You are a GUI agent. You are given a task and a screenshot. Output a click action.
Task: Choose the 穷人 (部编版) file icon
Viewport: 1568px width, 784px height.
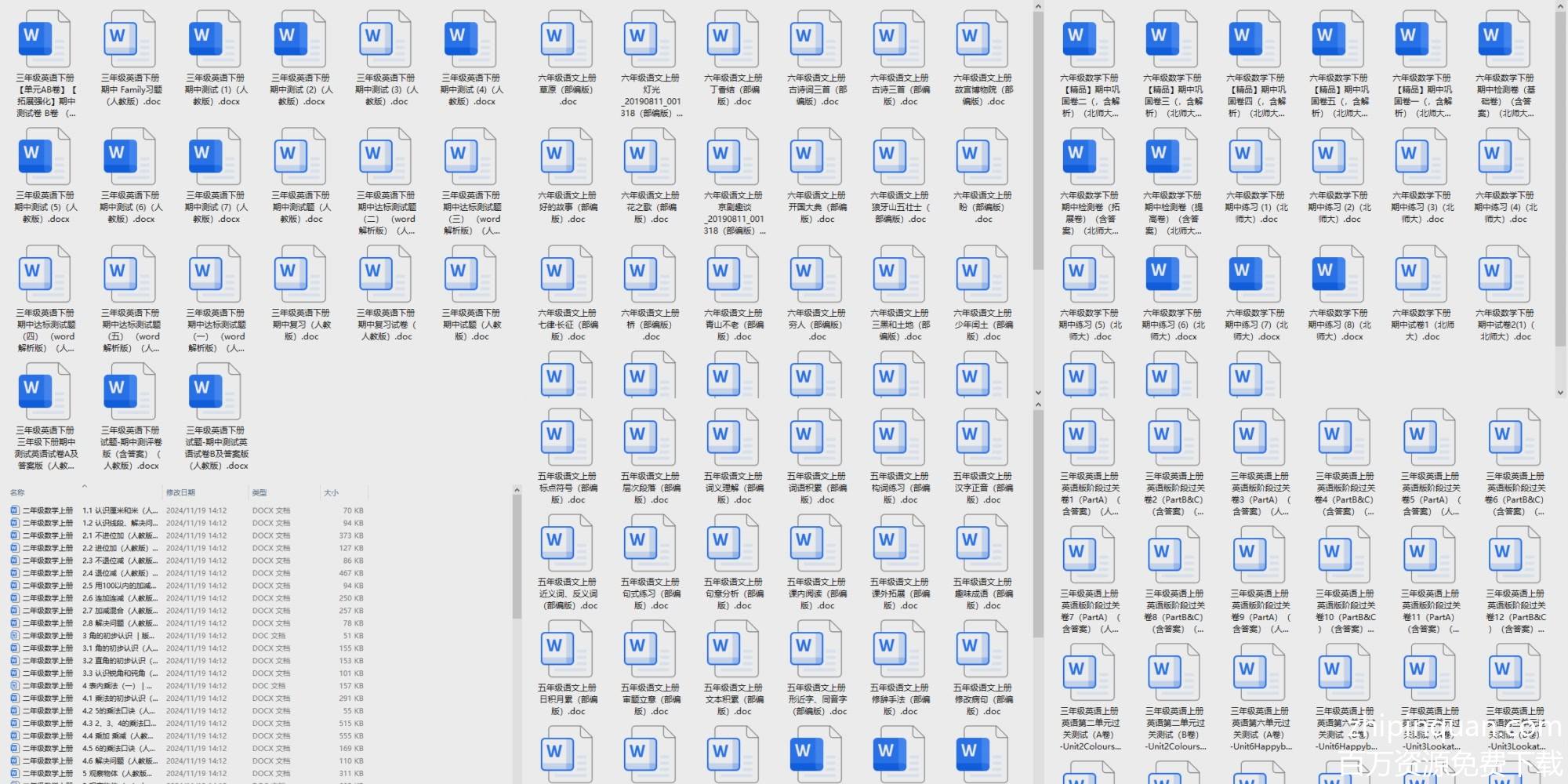coord(815,274)
